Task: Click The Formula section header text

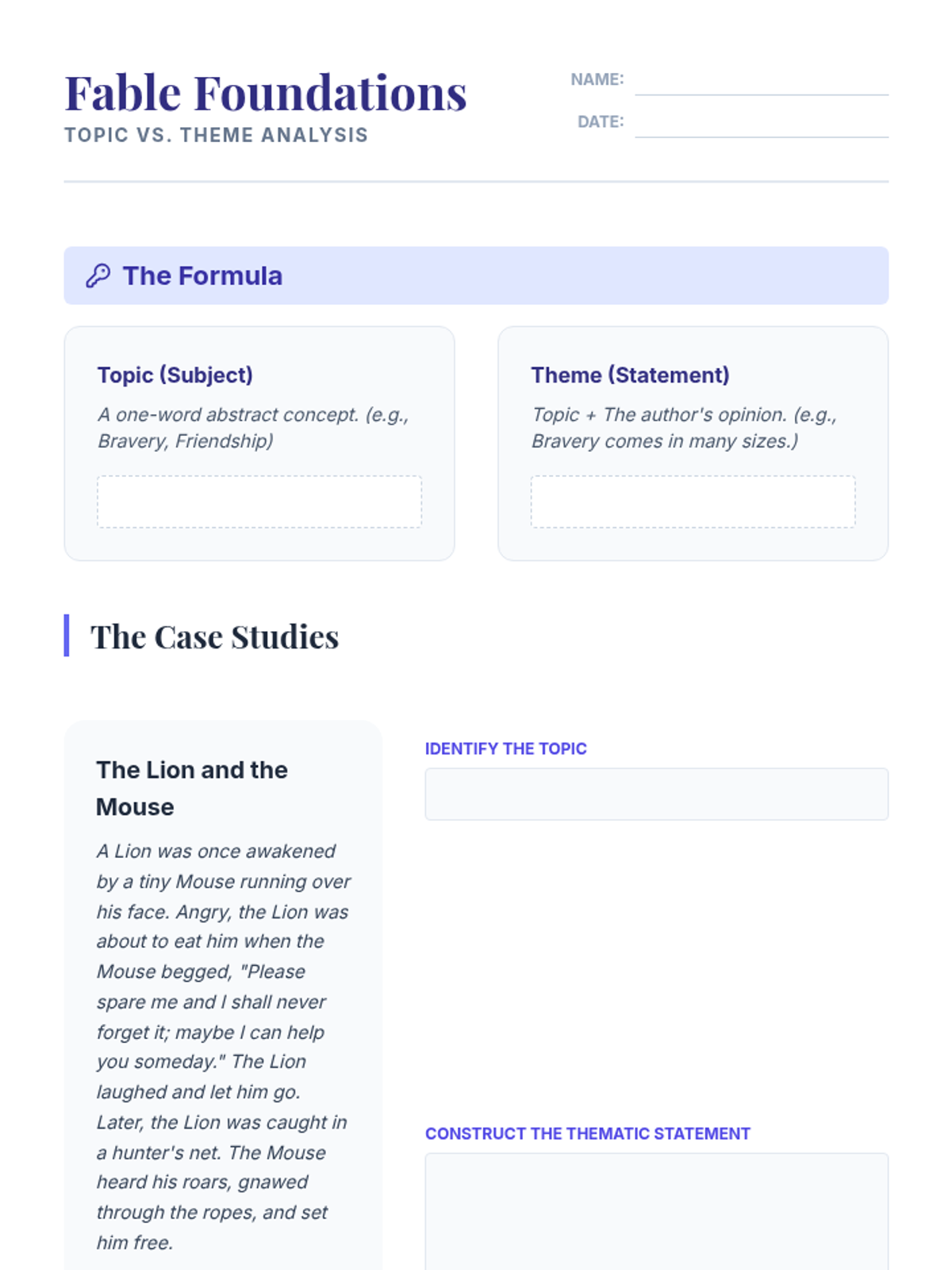Action: coord(202,275)
